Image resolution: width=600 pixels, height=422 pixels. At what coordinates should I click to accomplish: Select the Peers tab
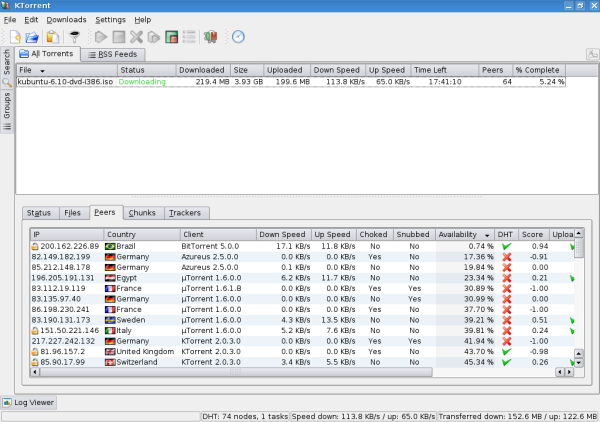[x=105, y=212]
